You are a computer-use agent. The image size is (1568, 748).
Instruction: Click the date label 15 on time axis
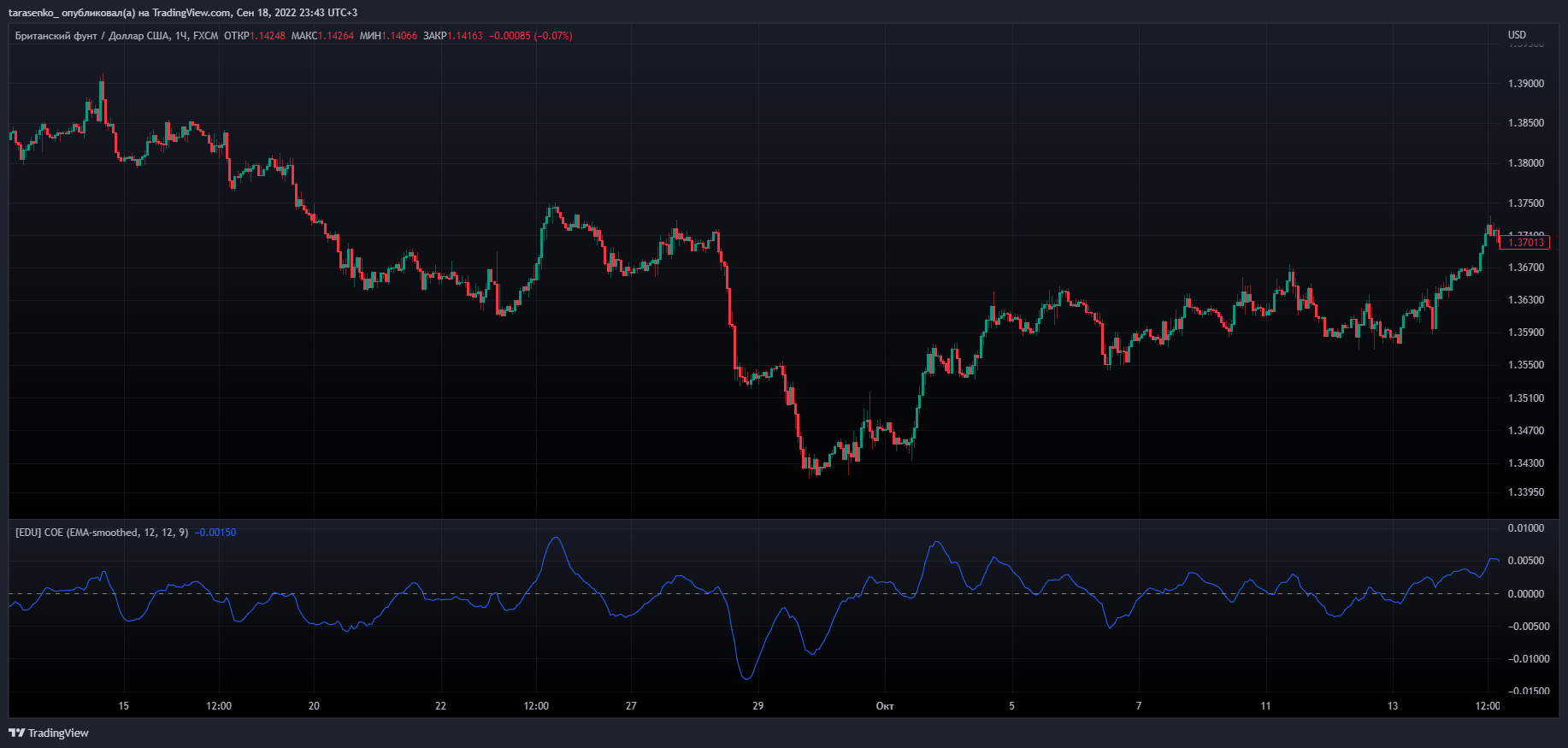(x=124, y=706)
